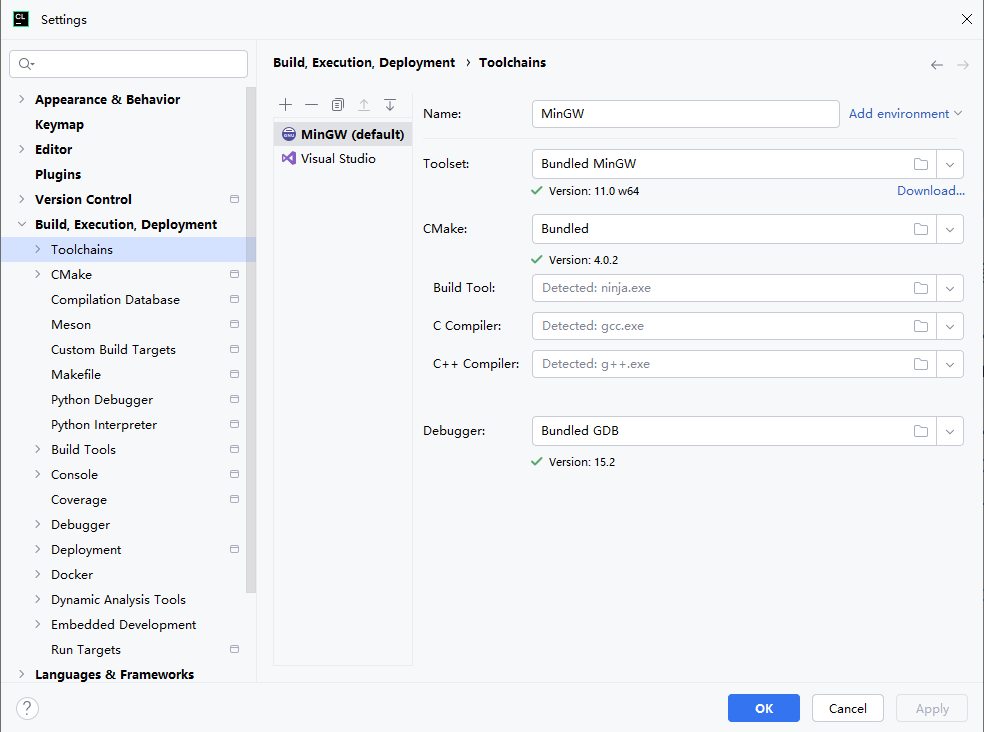Expand Languages & Frameworks section
The height and width of the screenshot is (732, 984).
pyautogui.click(x=21, y=674)
